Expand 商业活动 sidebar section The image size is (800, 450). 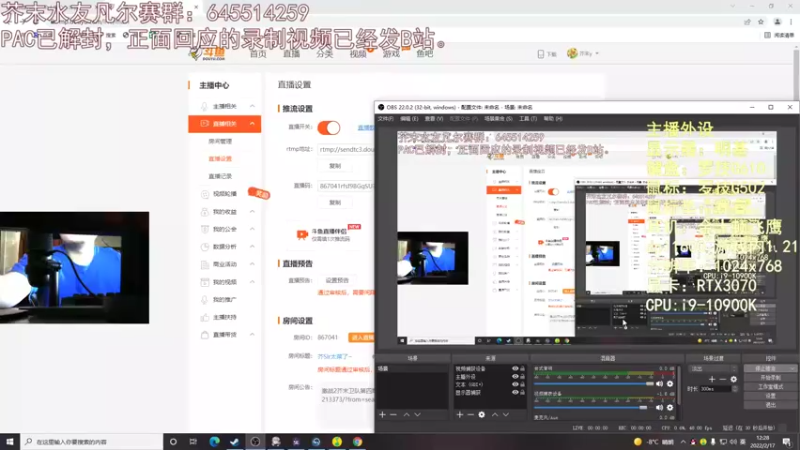[x=252, y=264]
